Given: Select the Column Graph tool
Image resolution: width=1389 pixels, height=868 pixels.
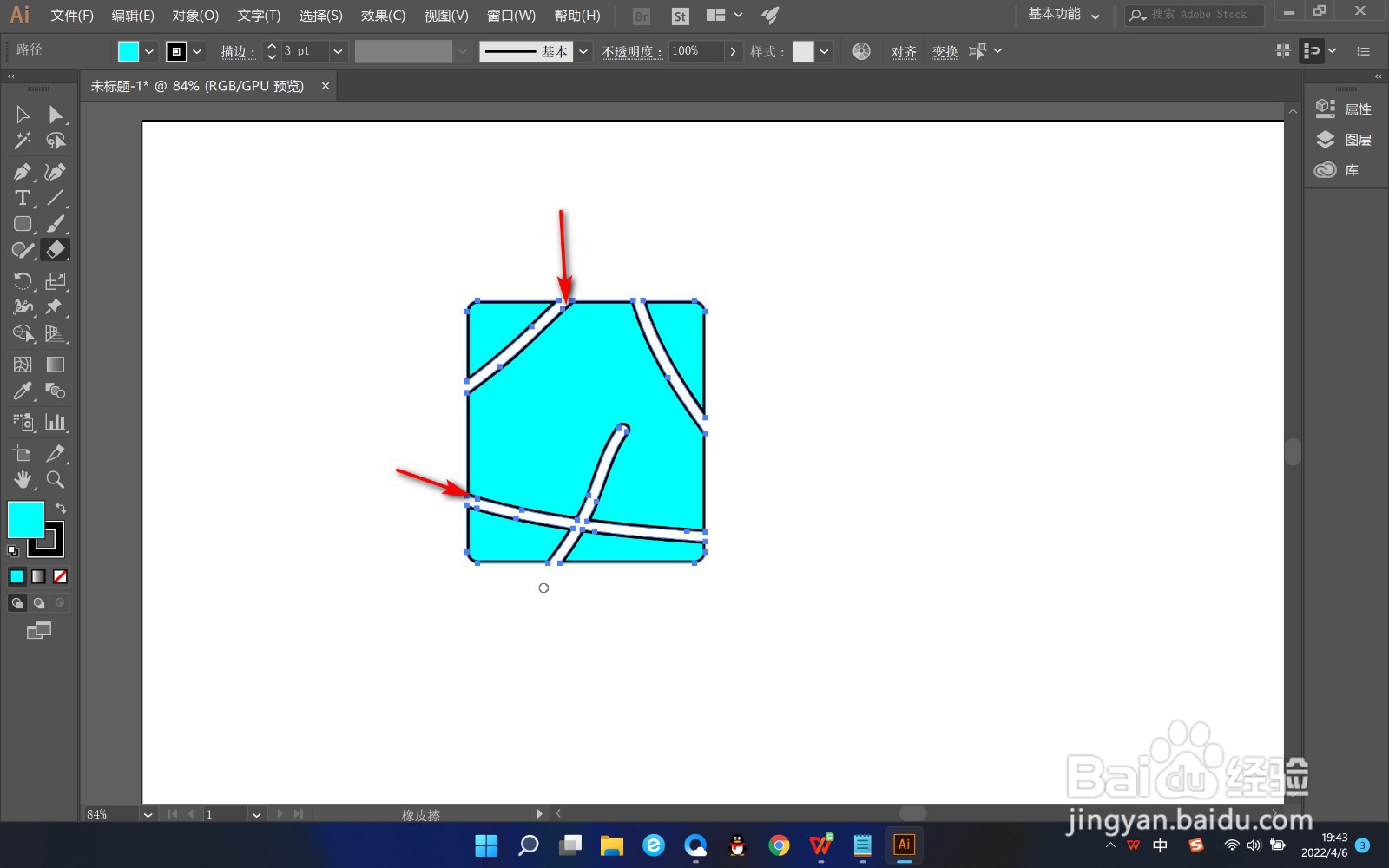Looking at the screenshot, I should 56,422.
